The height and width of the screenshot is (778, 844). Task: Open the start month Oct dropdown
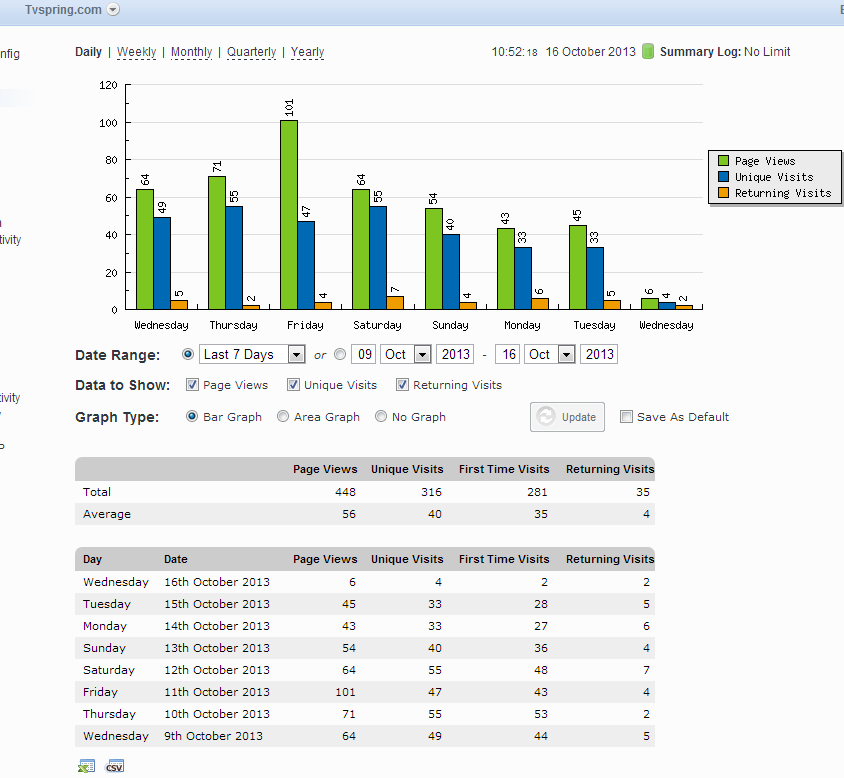(x=405, y=354)
